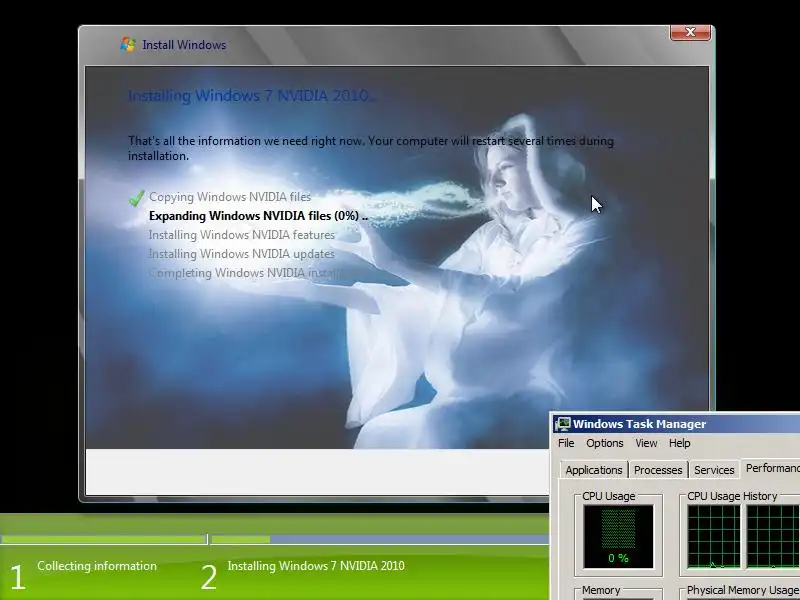800x600 pixels.
Task: Click the first CPU Usage History graph
Action: (x=713, y=536)
